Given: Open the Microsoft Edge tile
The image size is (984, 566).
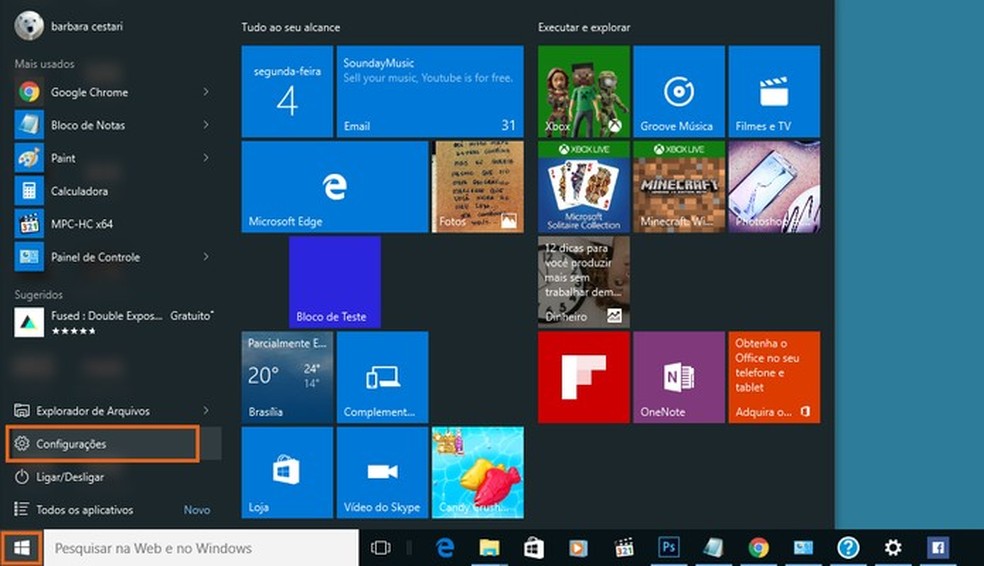Looking at the screenshot, I should [334, 186].
